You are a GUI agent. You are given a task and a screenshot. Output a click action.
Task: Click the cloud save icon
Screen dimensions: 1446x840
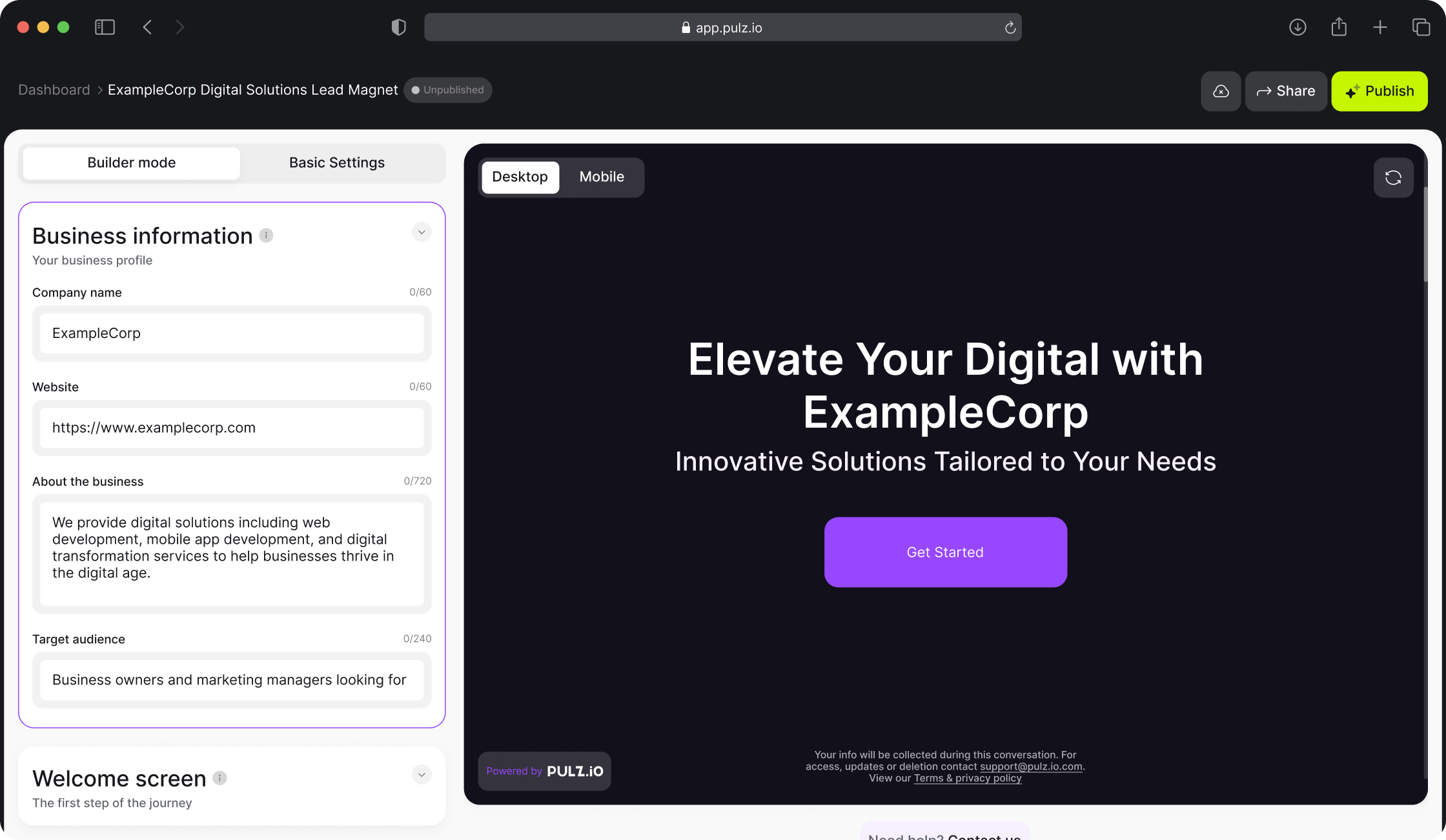tap(1221, 90)
